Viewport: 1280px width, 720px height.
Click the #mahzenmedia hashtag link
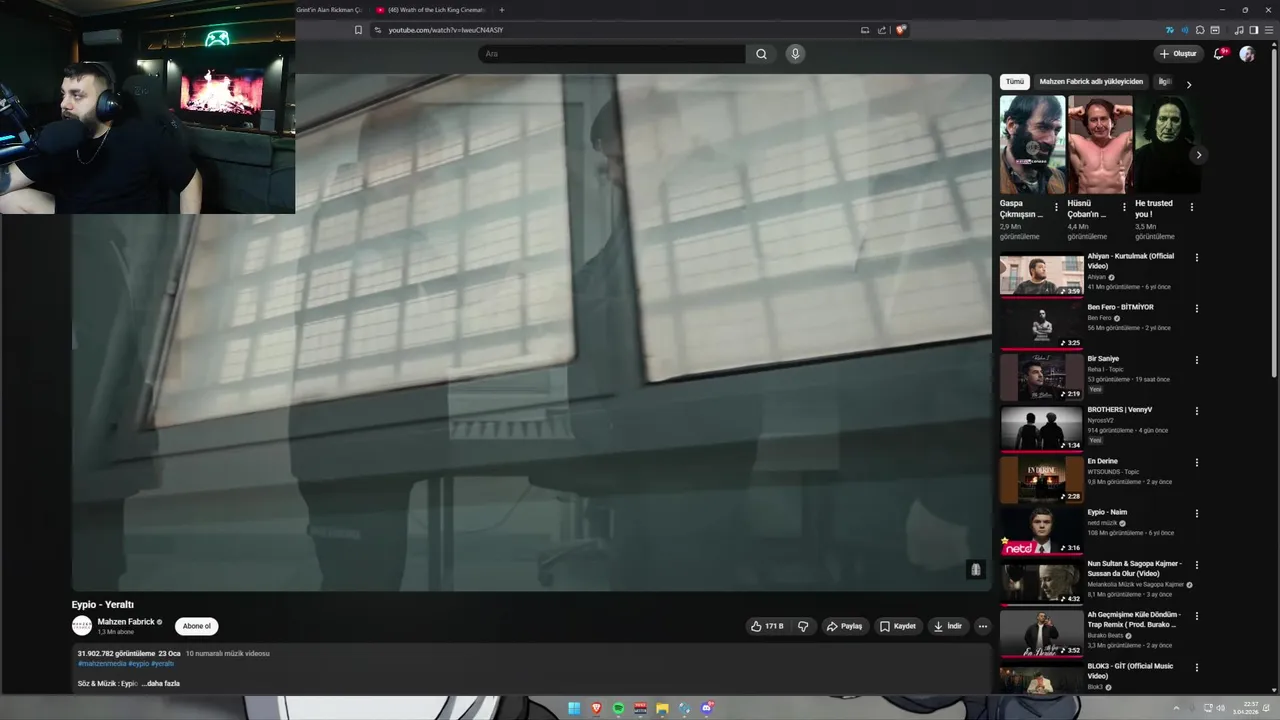pyautogui.click(x=102, y=664)
